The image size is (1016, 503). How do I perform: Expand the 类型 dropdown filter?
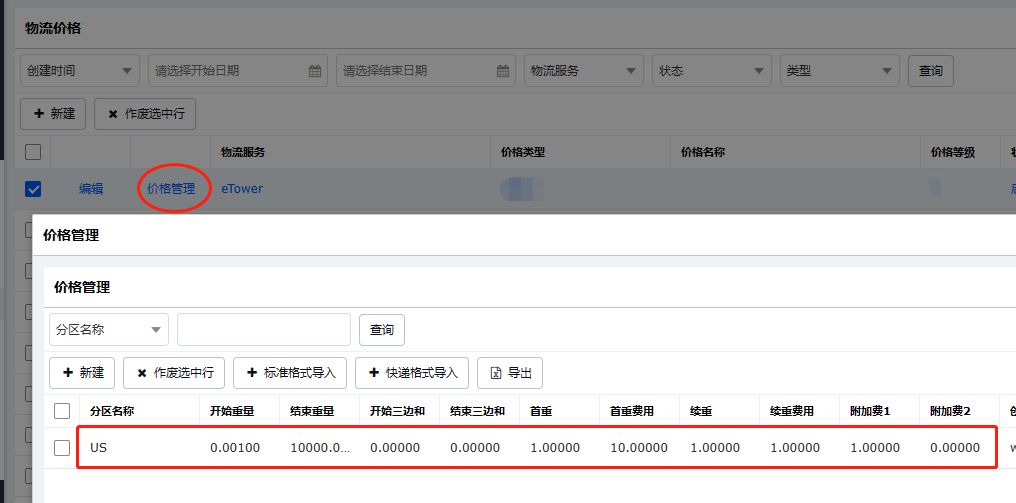click(x=840, y=71)
